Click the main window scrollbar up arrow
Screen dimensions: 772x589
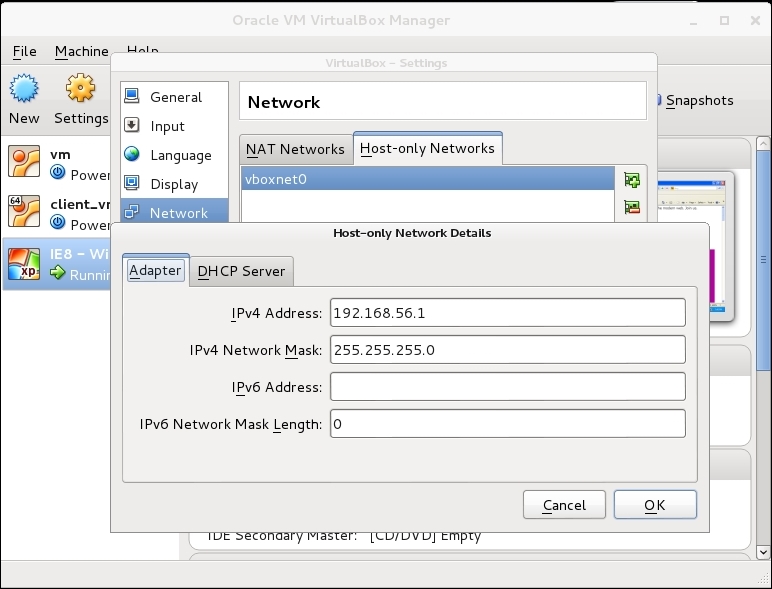coord(763,144)
